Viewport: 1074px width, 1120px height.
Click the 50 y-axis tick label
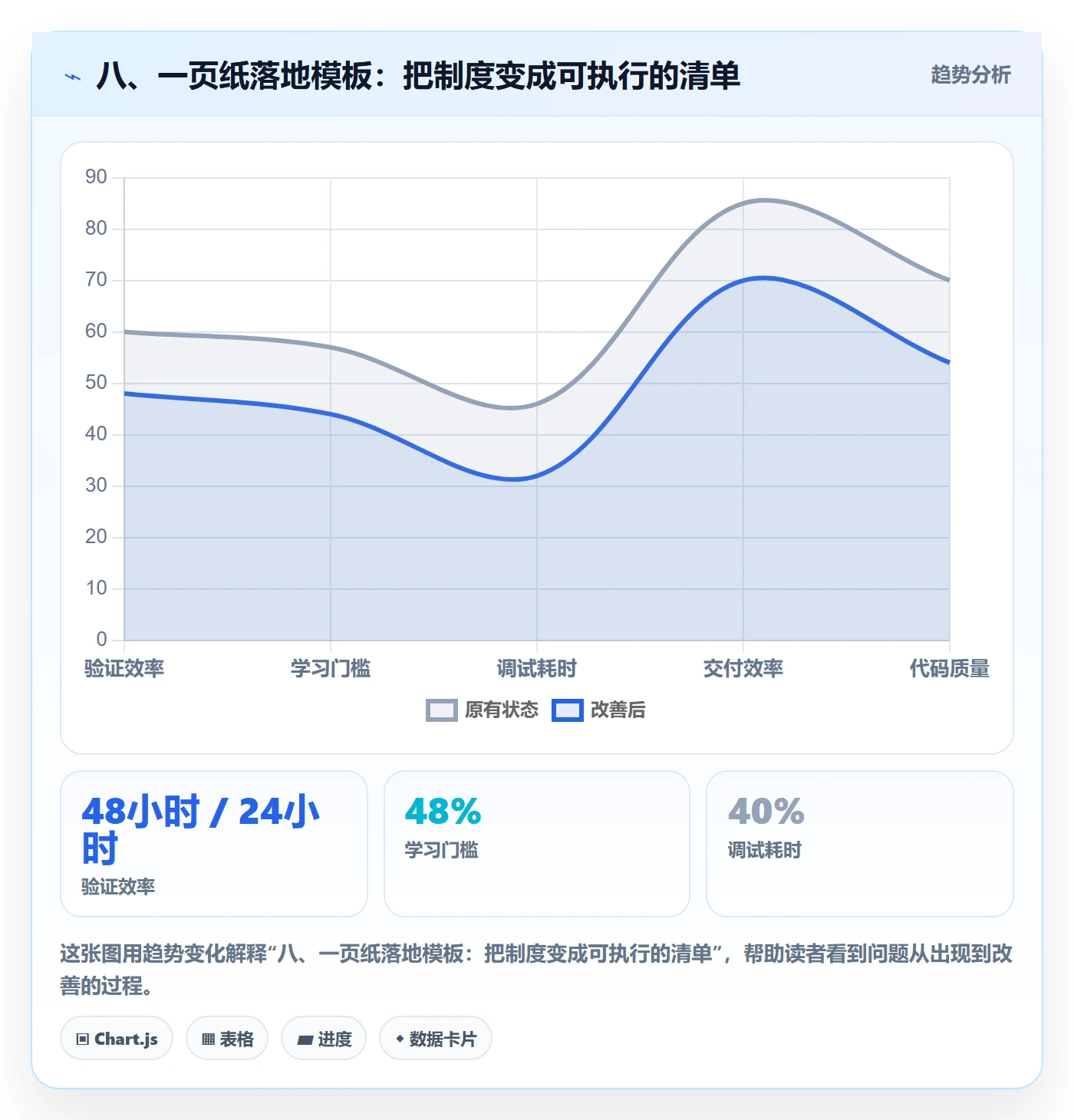click(96, 383)
